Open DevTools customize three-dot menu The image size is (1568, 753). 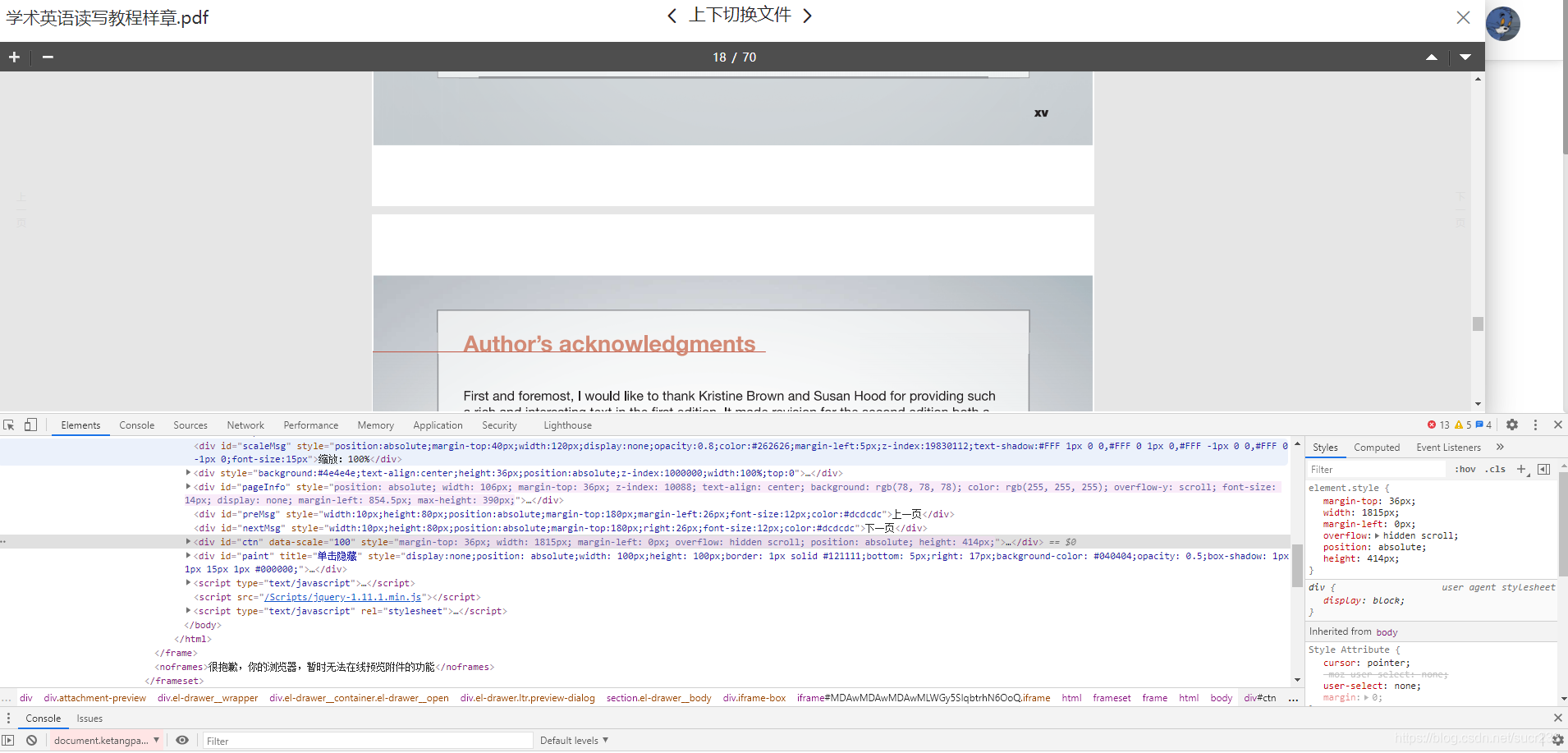1535,425
